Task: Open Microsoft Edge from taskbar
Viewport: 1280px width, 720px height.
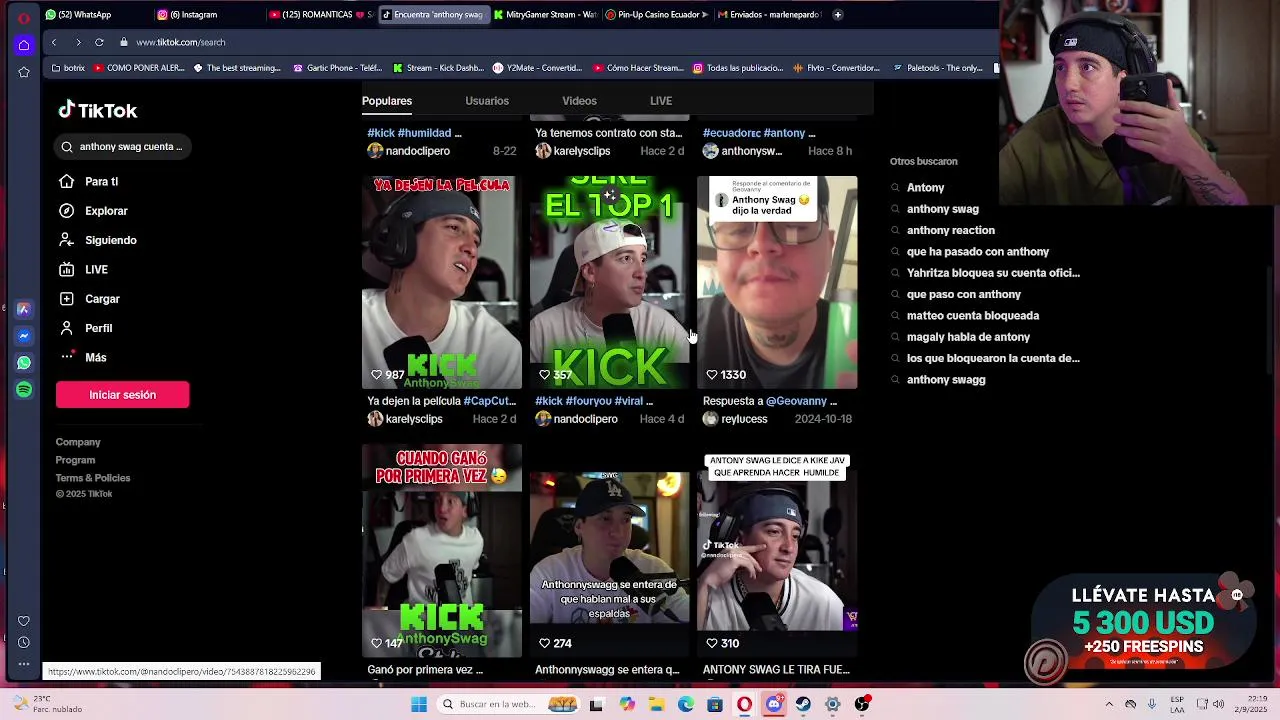Action: (x=686, y=704)
